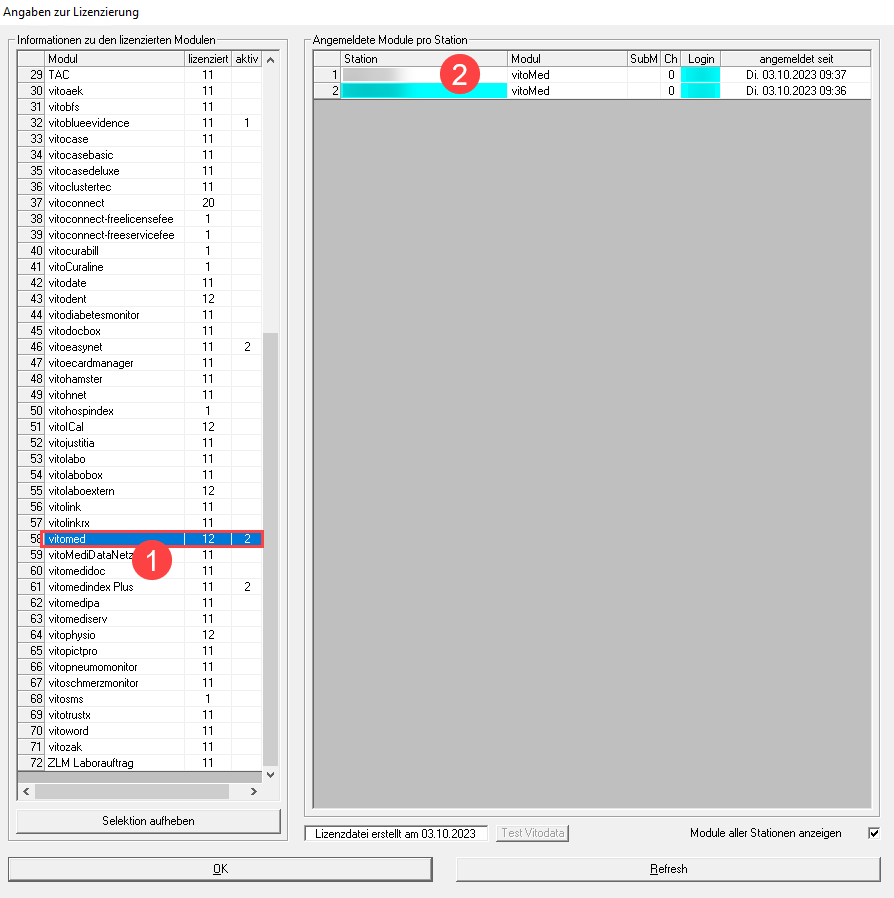Select the 'vitoconnect-freeservicefee' module row
Viewport: 894px width, 898px height.
140,235
